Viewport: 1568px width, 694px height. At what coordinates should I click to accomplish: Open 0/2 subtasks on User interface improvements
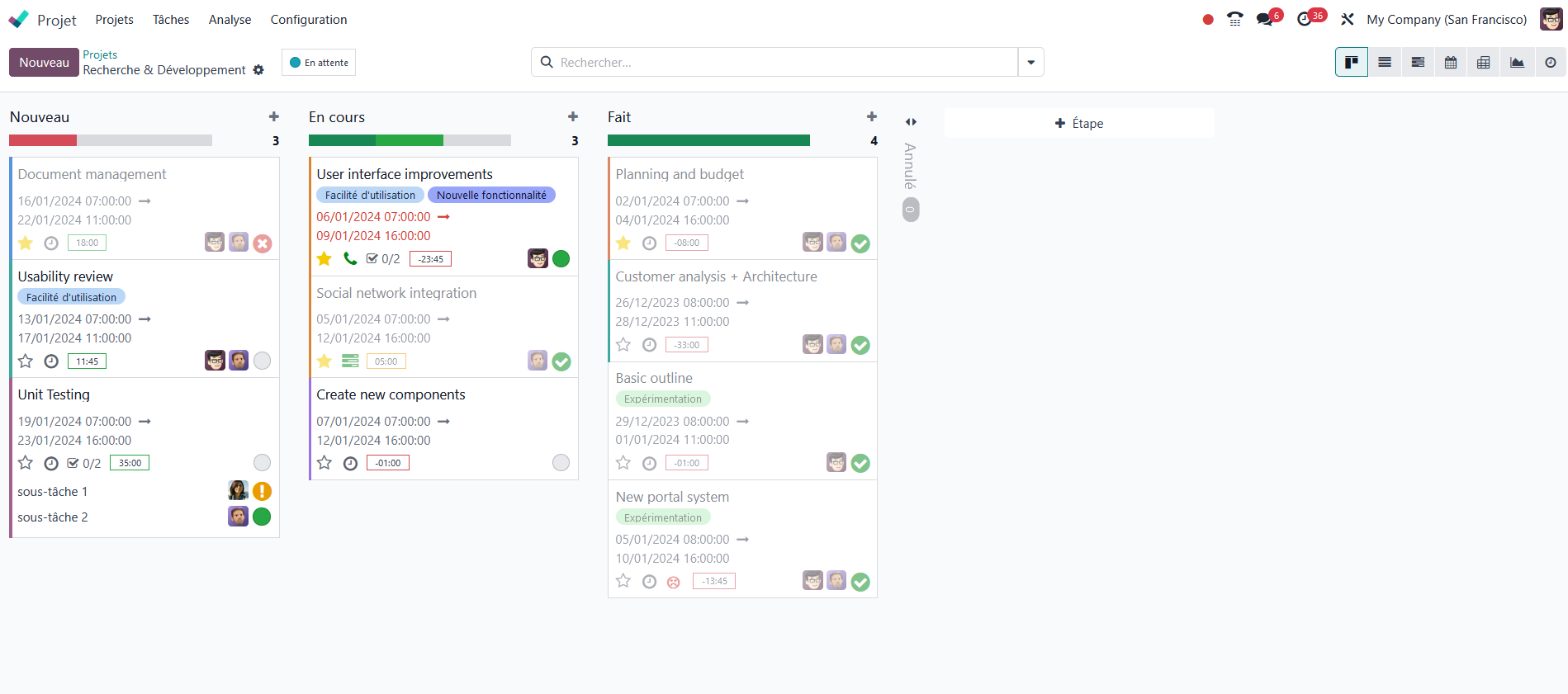tap(382, 259)
